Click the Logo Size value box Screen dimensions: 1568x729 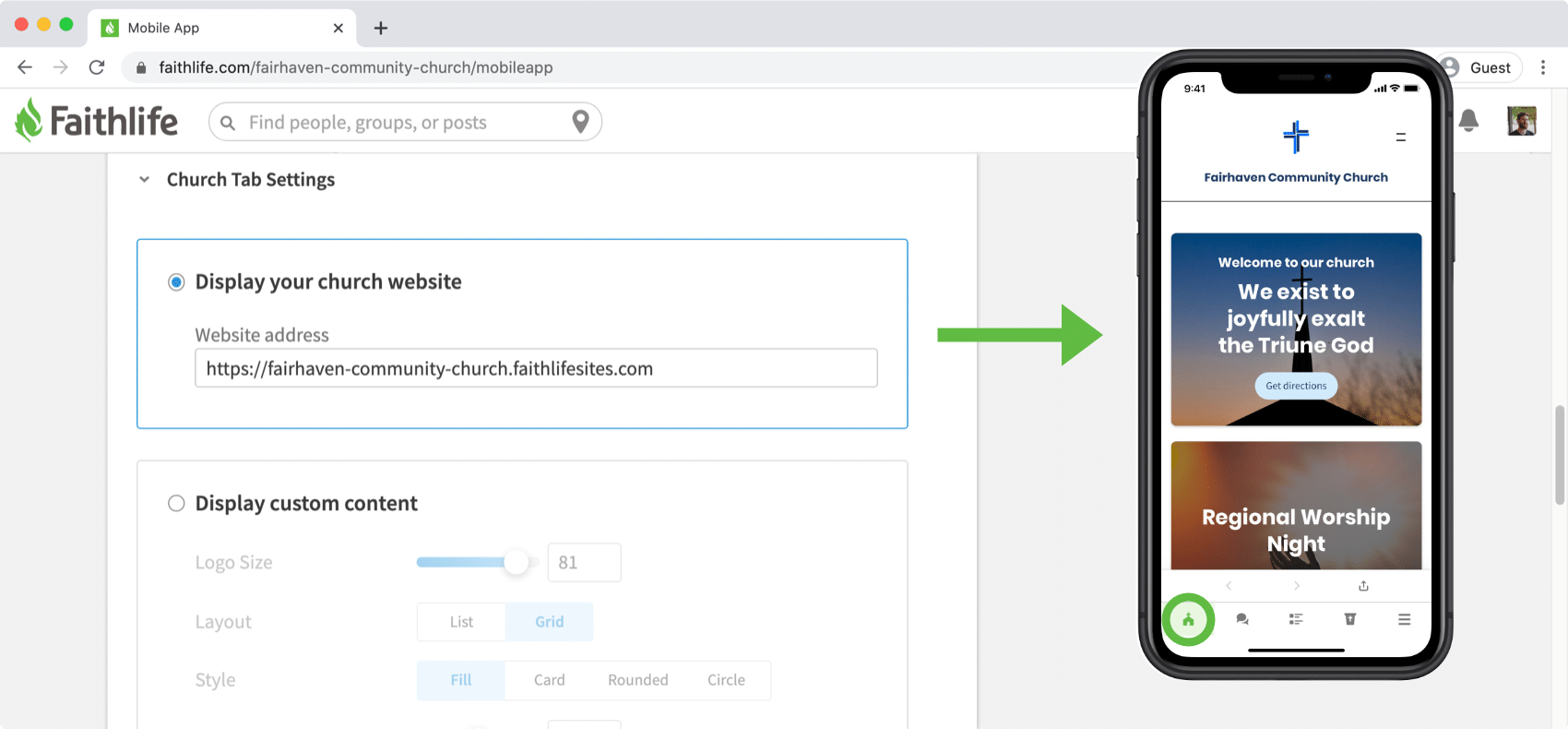585,563
